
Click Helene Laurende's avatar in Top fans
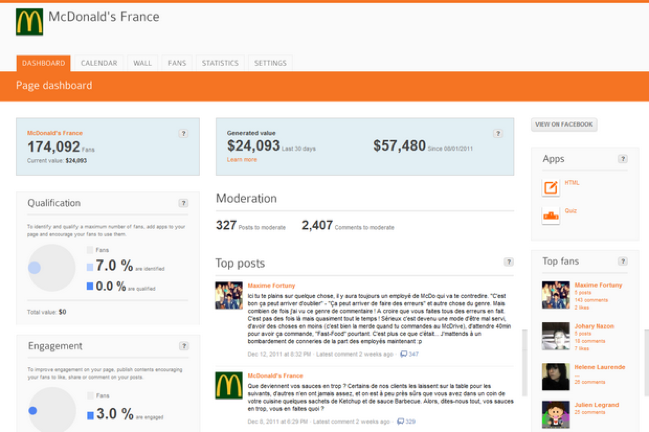pos(556,377)
